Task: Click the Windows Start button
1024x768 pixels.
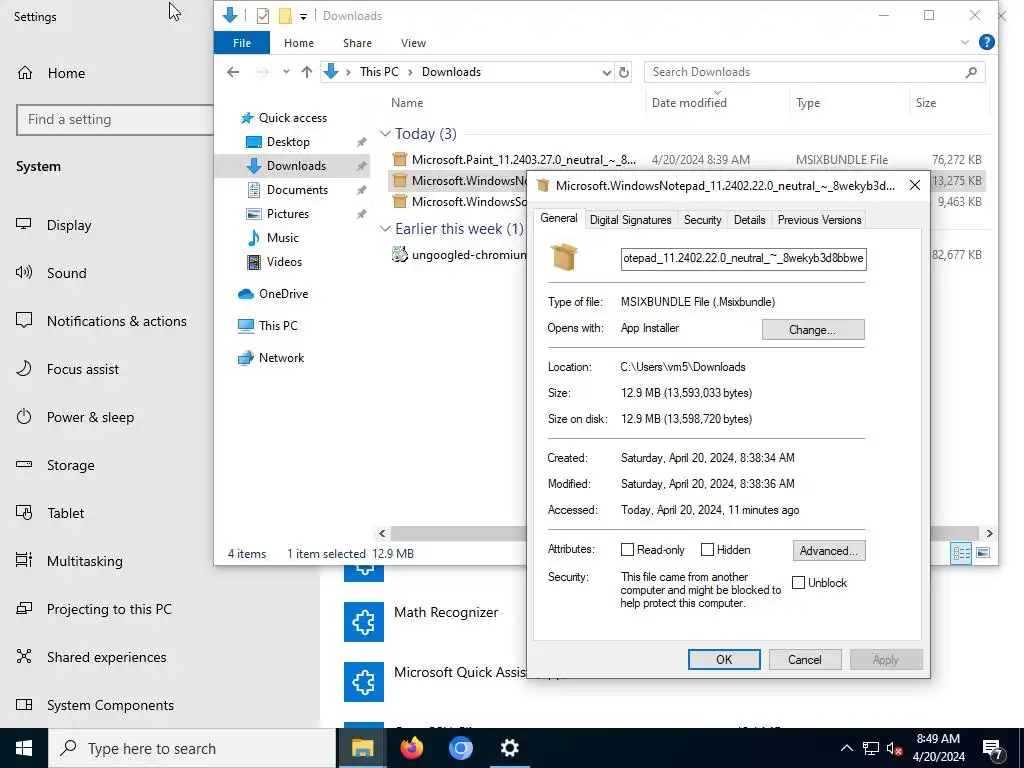Action: point(24,748)
